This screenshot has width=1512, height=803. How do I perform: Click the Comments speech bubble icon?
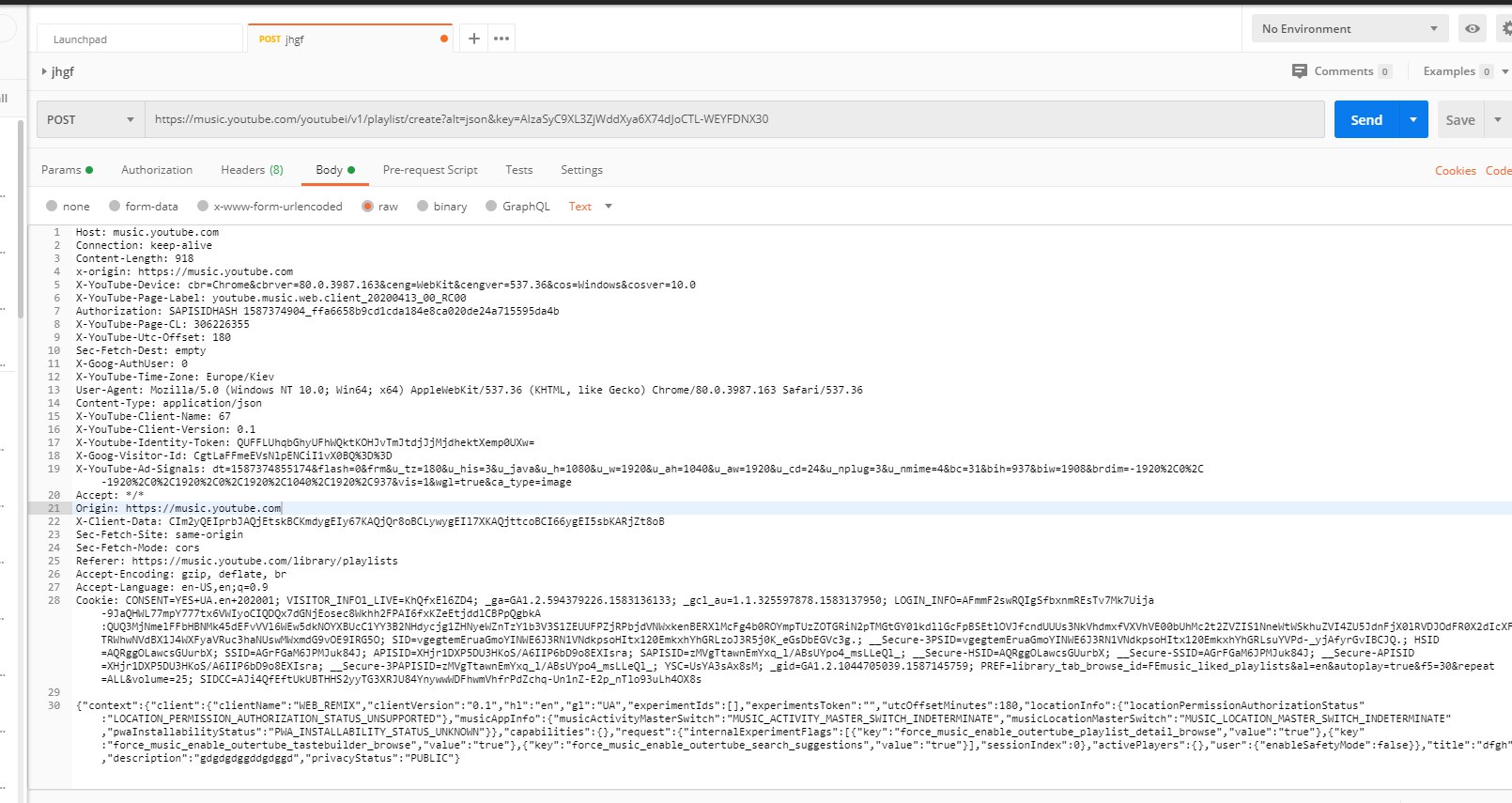1300,71
